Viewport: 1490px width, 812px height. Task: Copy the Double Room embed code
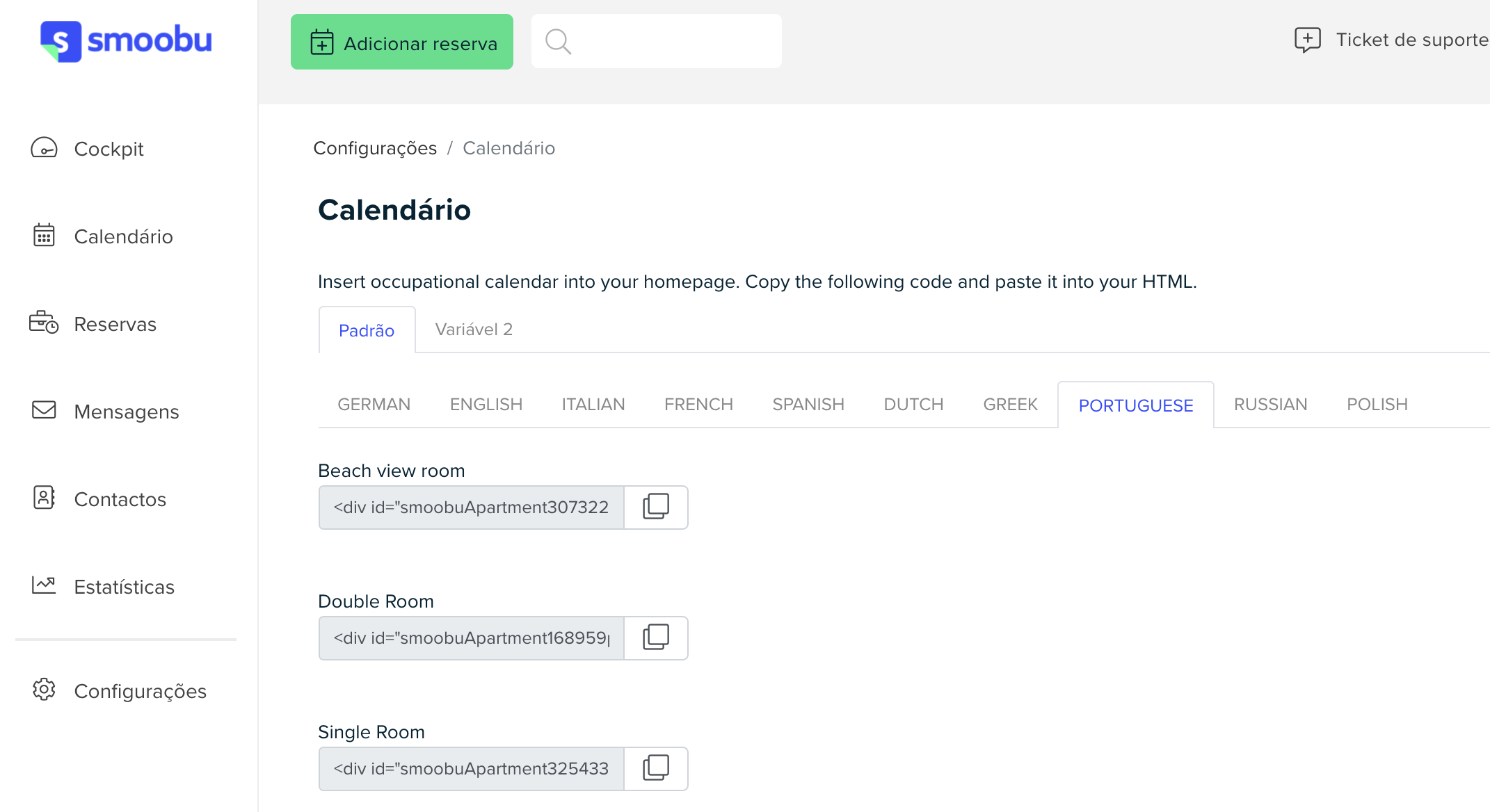tap(656, 638)
